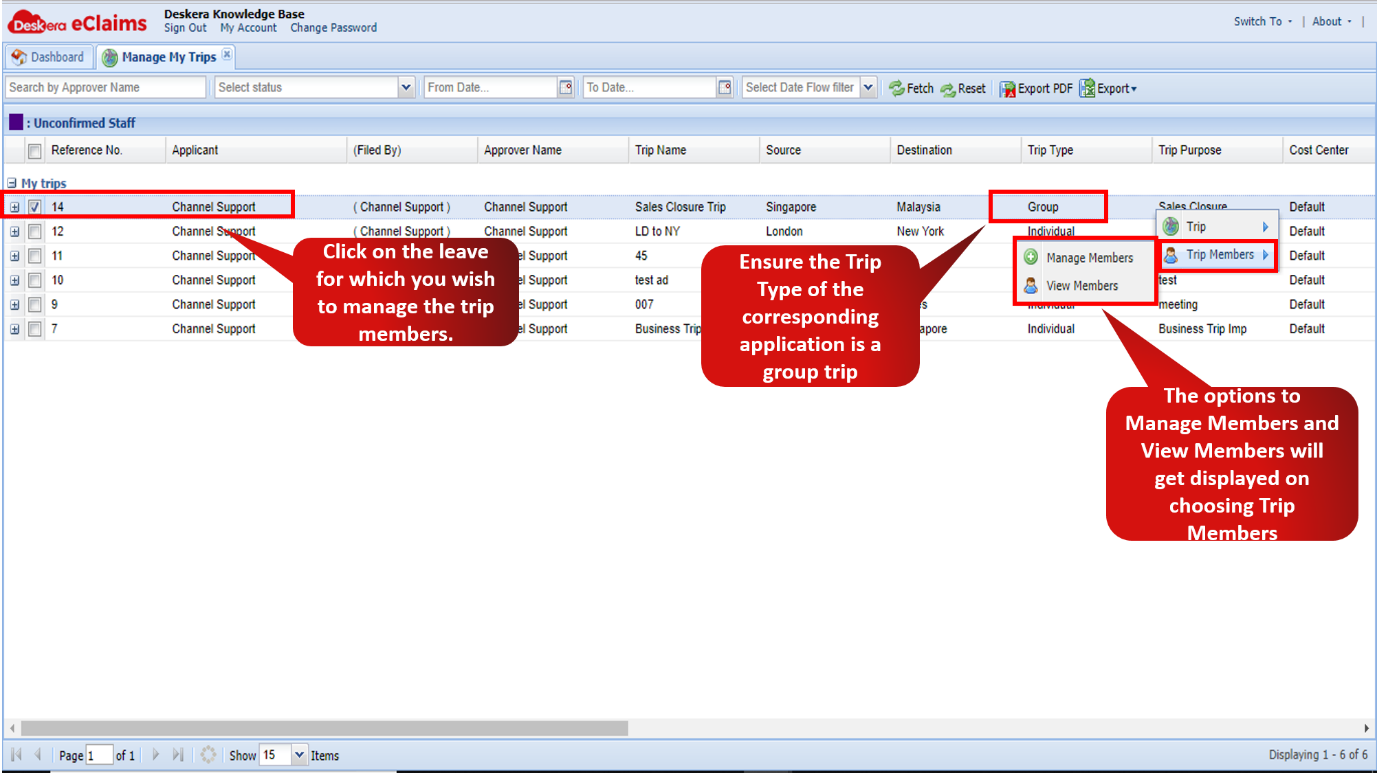The image size is (1377, 773).
Task: Open the Trip submenu in context menu
Action: (1216, 227)
